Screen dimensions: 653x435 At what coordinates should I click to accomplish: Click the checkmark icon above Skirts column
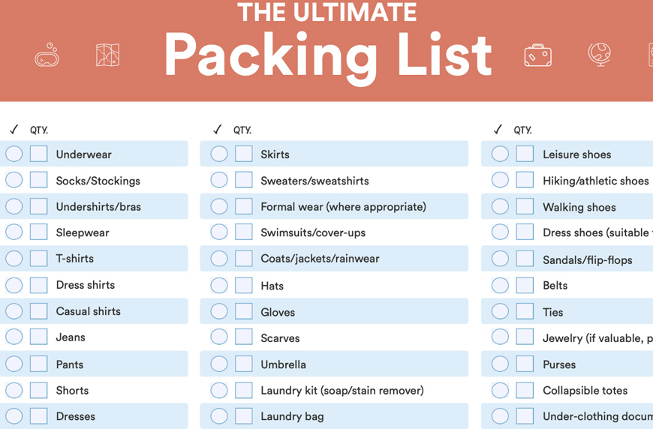[217, 129]
